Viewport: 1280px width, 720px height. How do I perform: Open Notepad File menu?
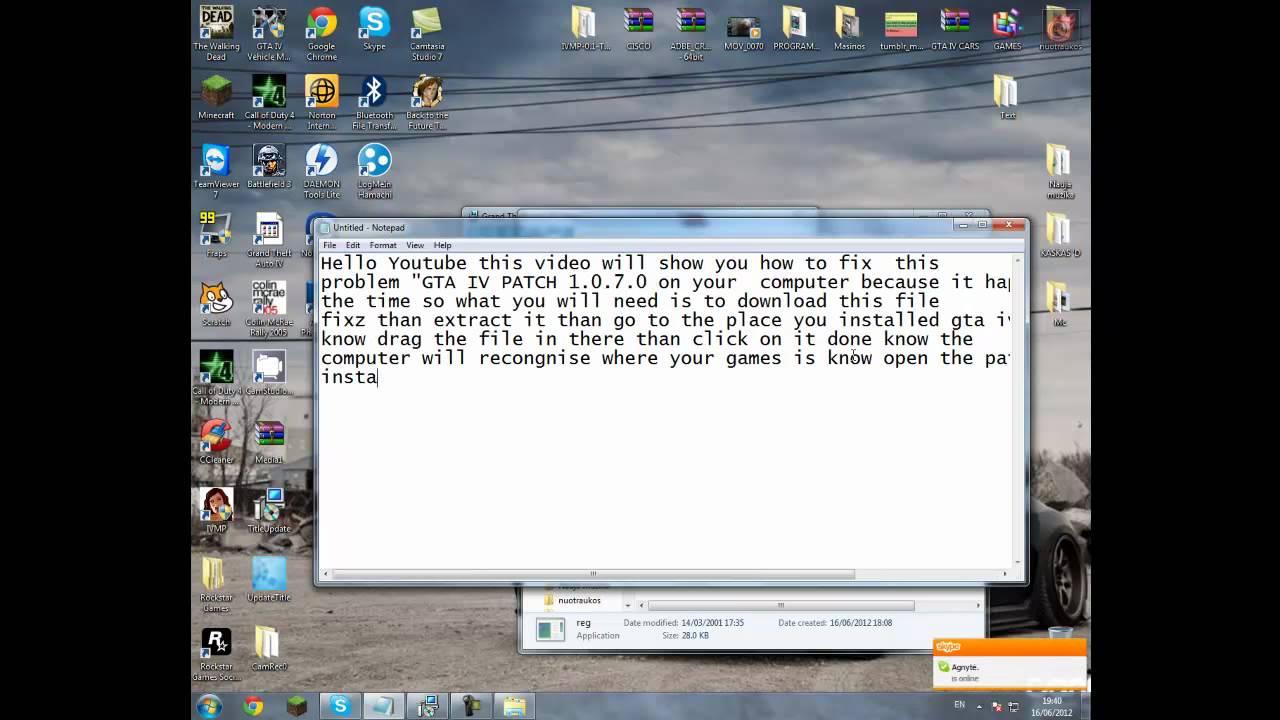coord(329,245)
